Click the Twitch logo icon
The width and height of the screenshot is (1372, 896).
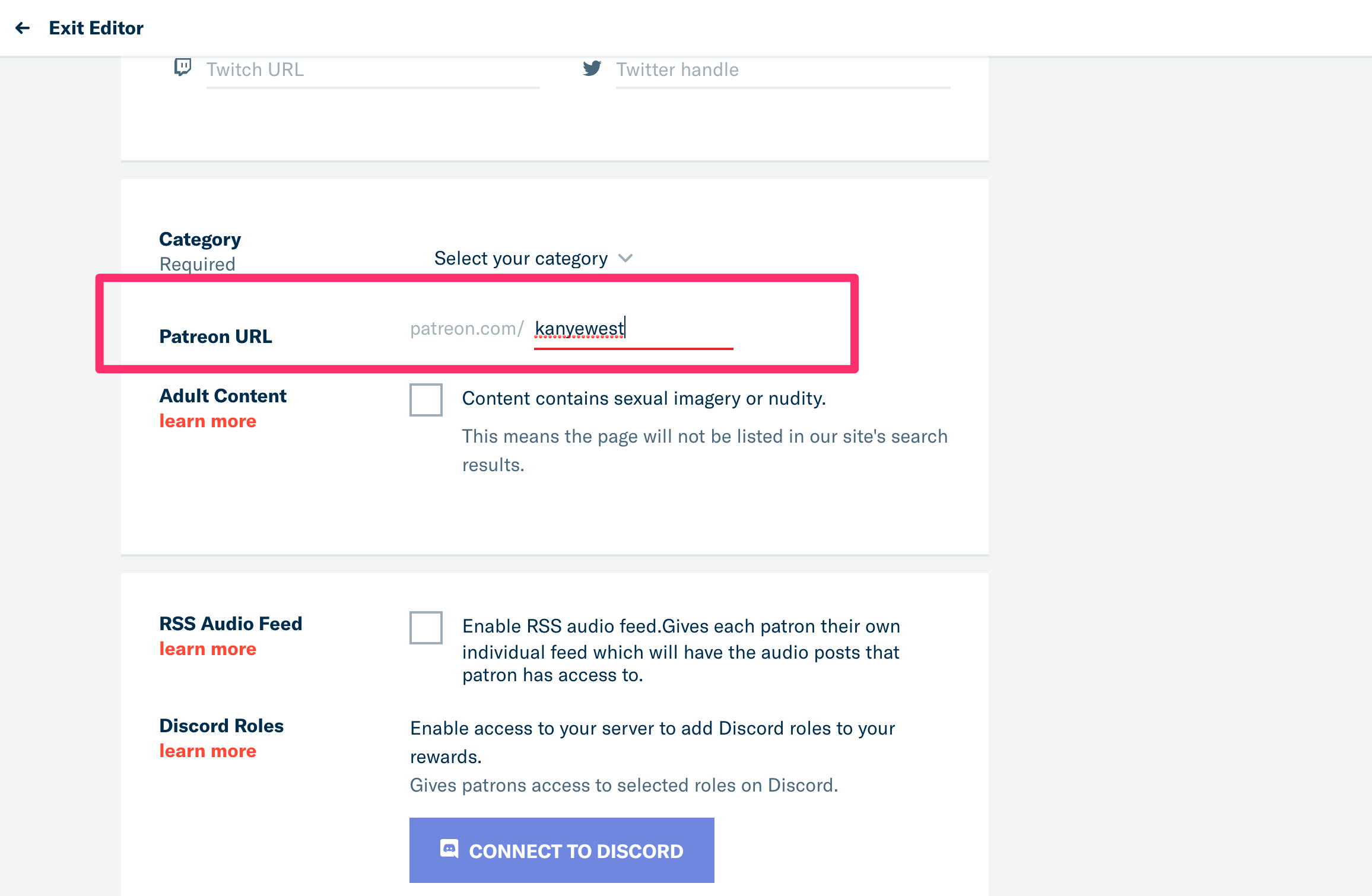183,68
